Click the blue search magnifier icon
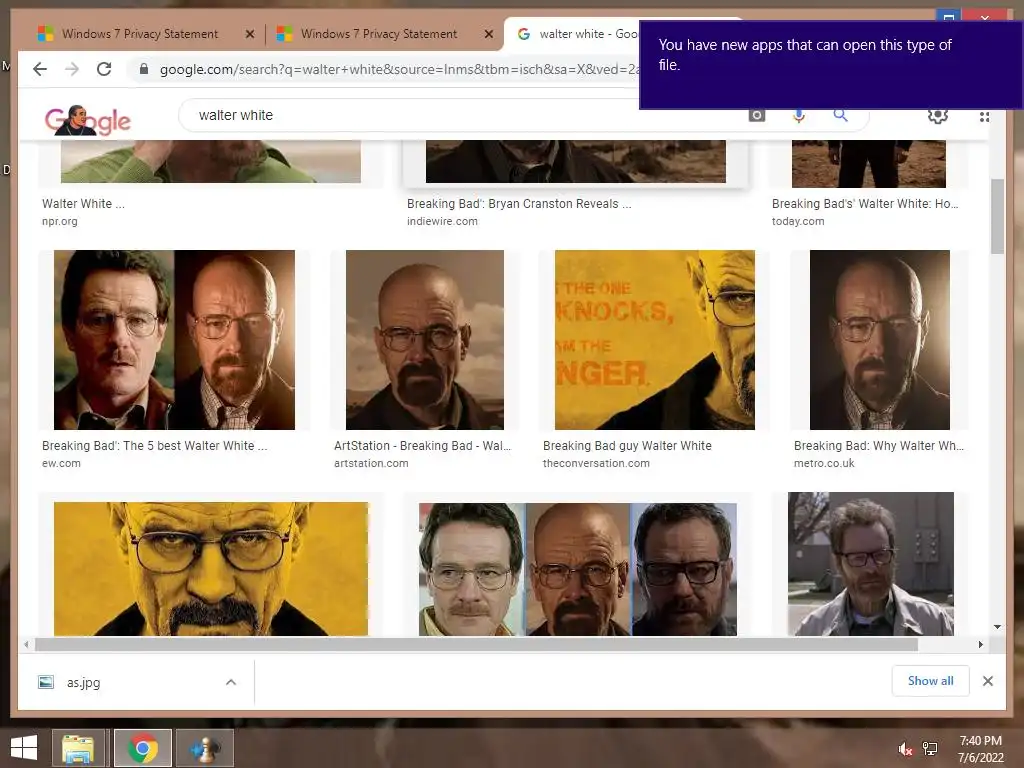This screenshot has width=1024, height=768. 840,116
